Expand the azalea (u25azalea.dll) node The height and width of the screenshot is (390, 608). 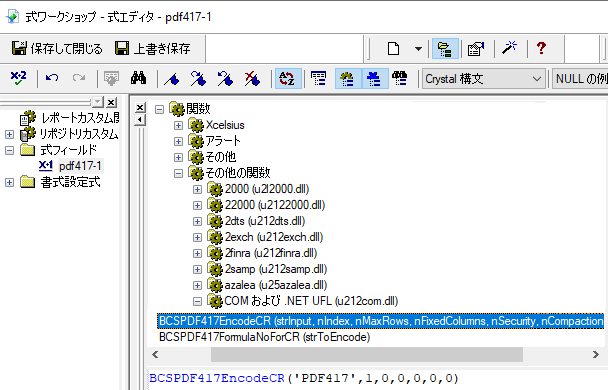point(197,285)
